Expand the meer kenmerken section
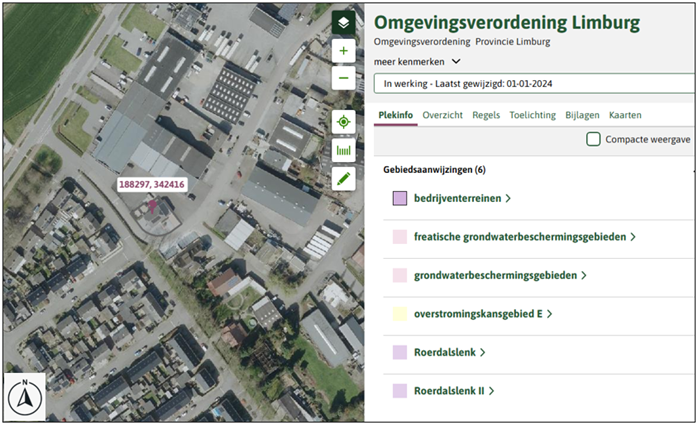Viewport: 698px width, 425px height. (417, 61)
